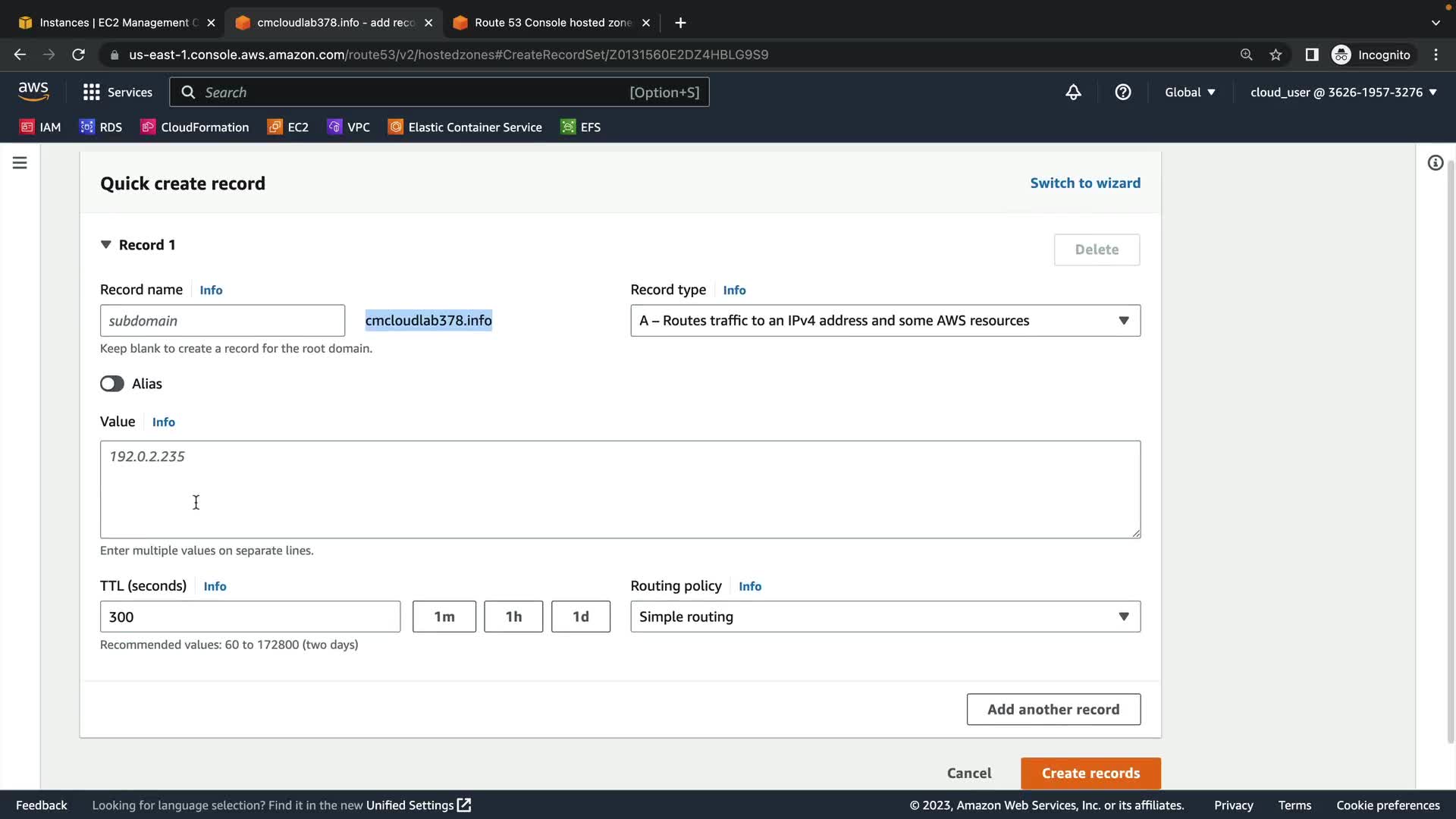The image size is (1456, 819).
Task: Set the TTL to 1h preset
Action: click(x=513, y=617)
